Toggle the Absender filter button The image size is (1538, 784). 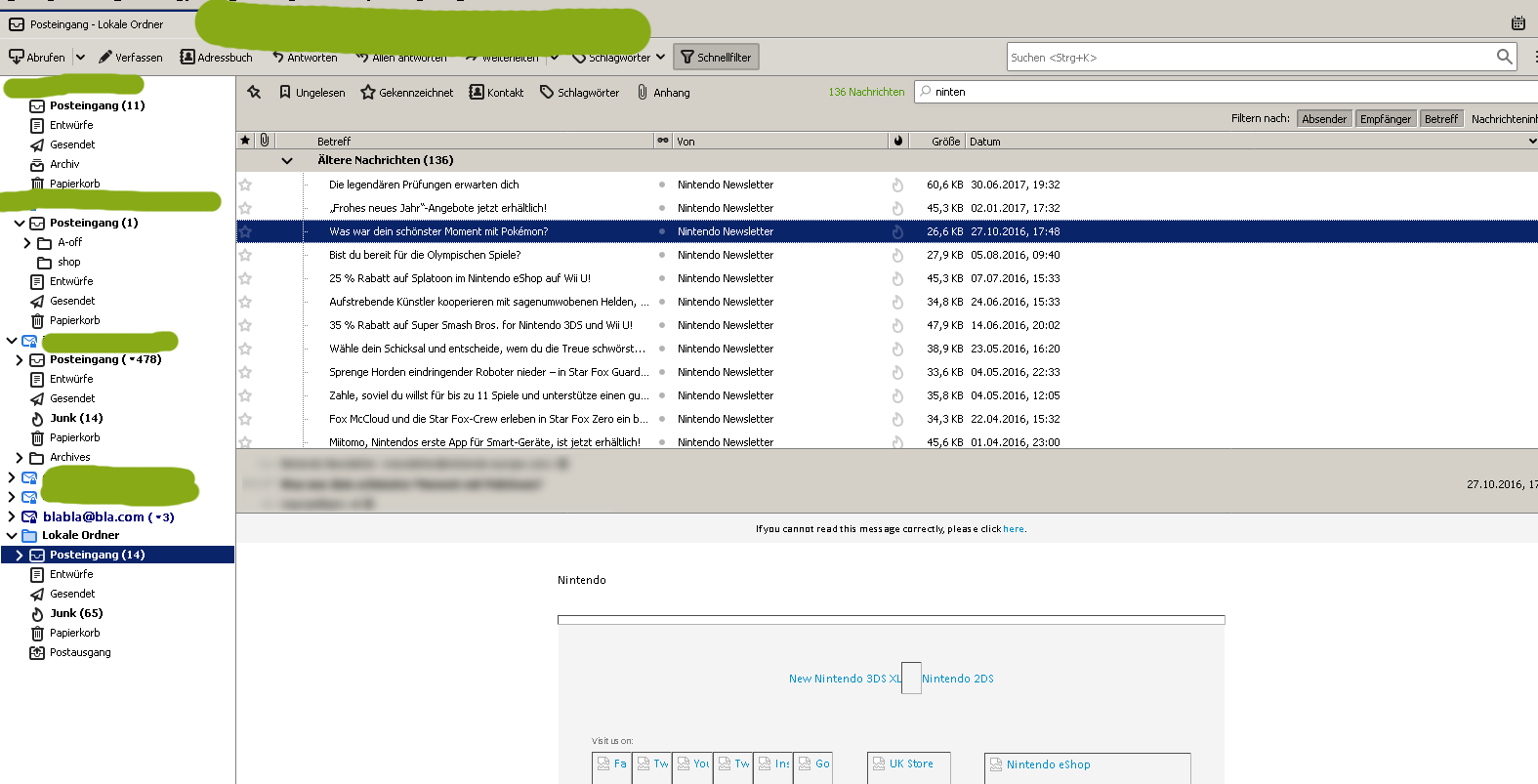pos(1324,119)
